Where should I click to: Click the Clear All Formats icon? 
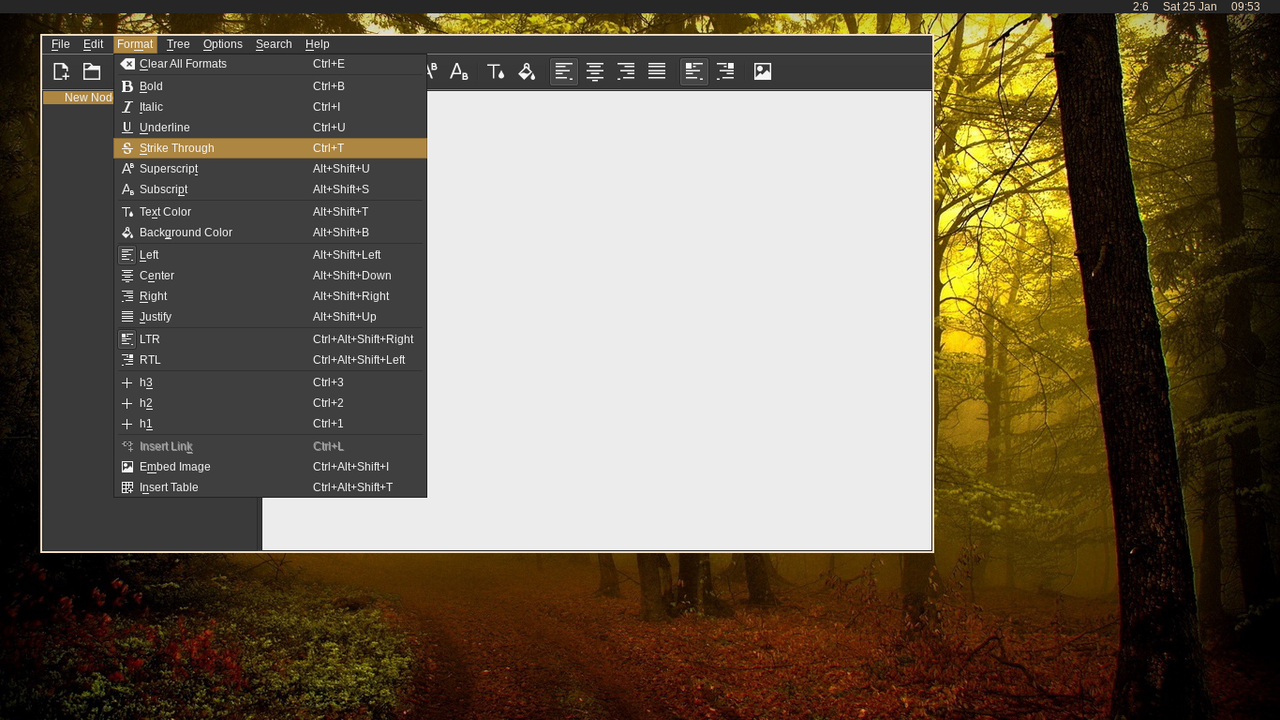(x=127, y=64)
